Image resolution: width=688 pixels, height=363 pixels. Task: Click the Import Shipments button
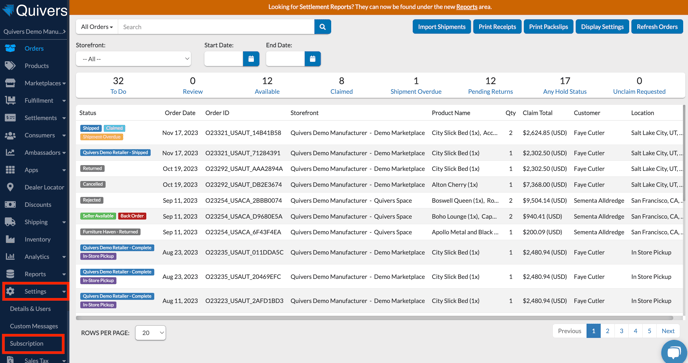click(x=441, y=27)
